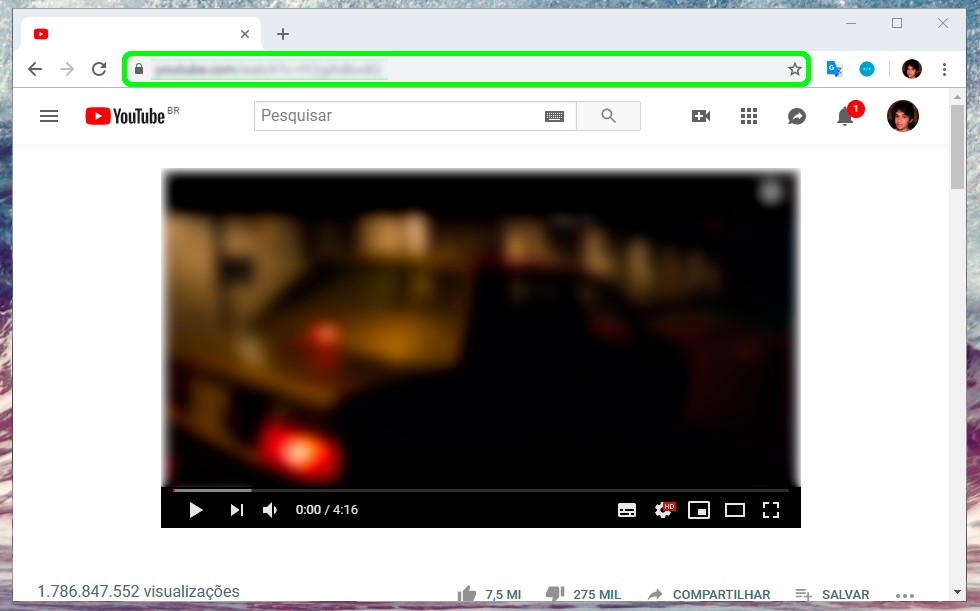This screenshot has height=611, width=980.
Task: Open the YouTube apps grid
Action: pos(749,116)
